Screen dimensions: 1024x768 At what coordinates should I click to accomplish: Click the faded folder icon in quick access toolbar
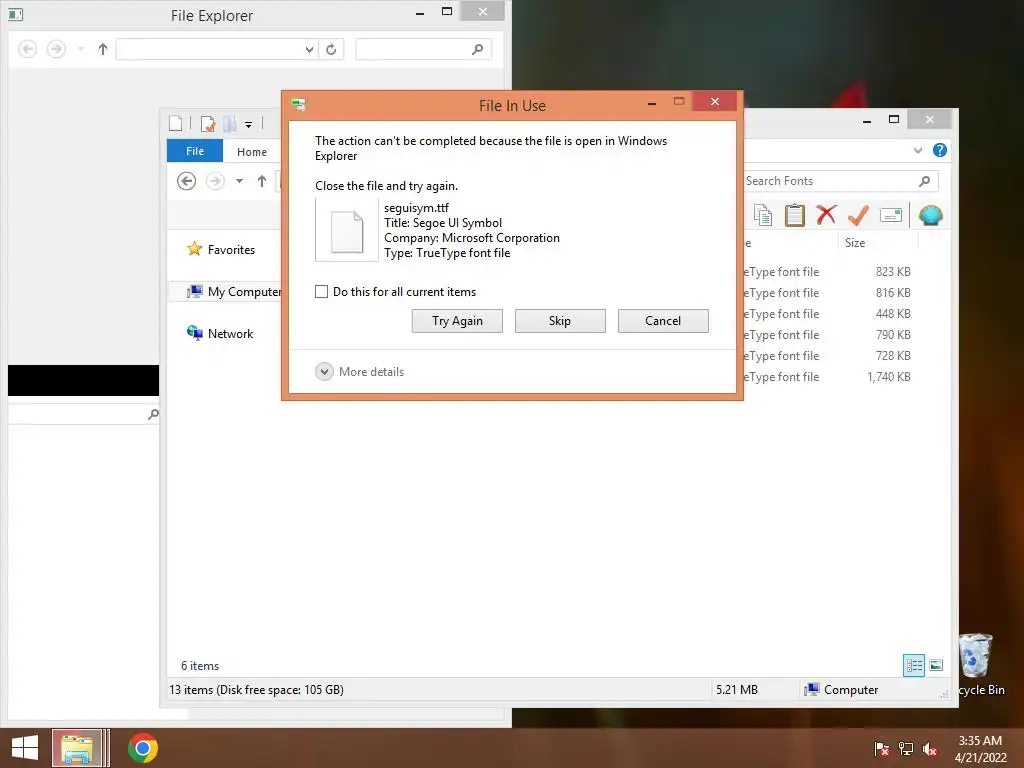click(229, 123)
